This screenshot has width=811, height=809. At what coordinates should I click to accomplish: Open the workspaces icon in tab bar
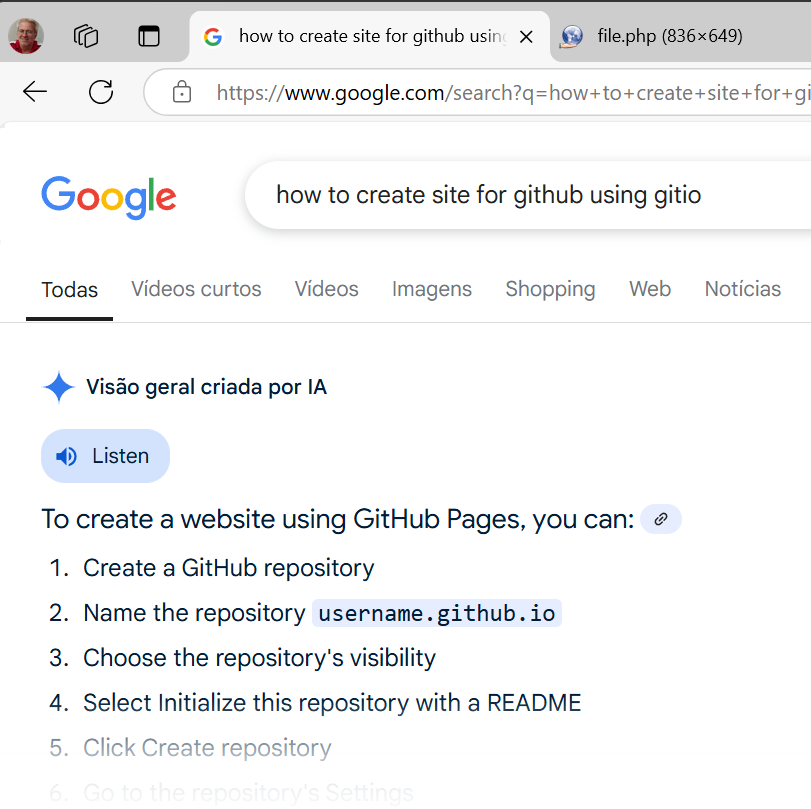[x=86, y=37]
